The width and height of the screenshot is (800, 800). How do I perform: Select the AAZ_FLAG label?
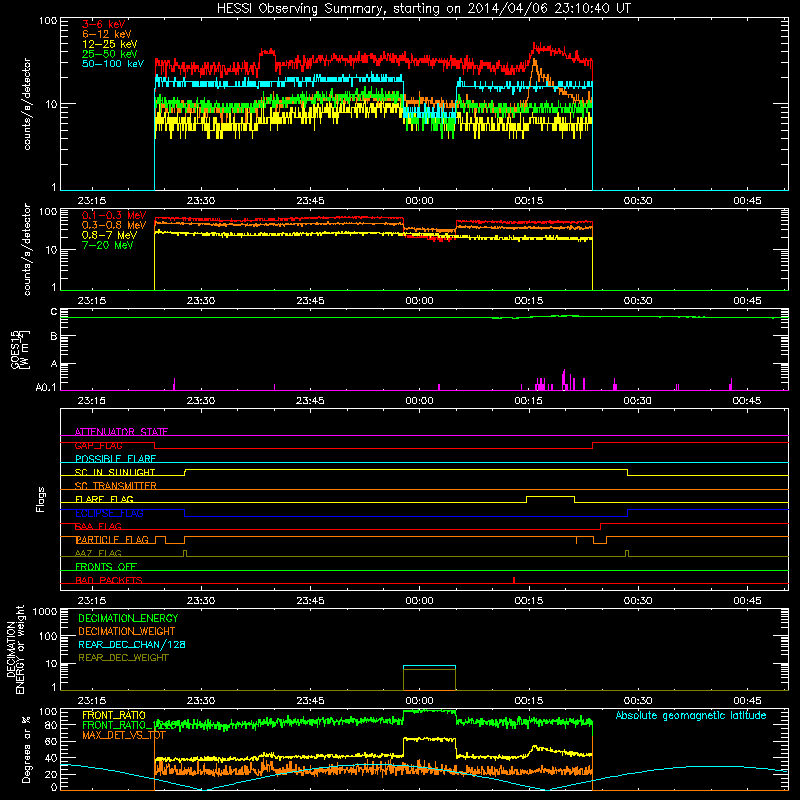[x=98, y=553]
